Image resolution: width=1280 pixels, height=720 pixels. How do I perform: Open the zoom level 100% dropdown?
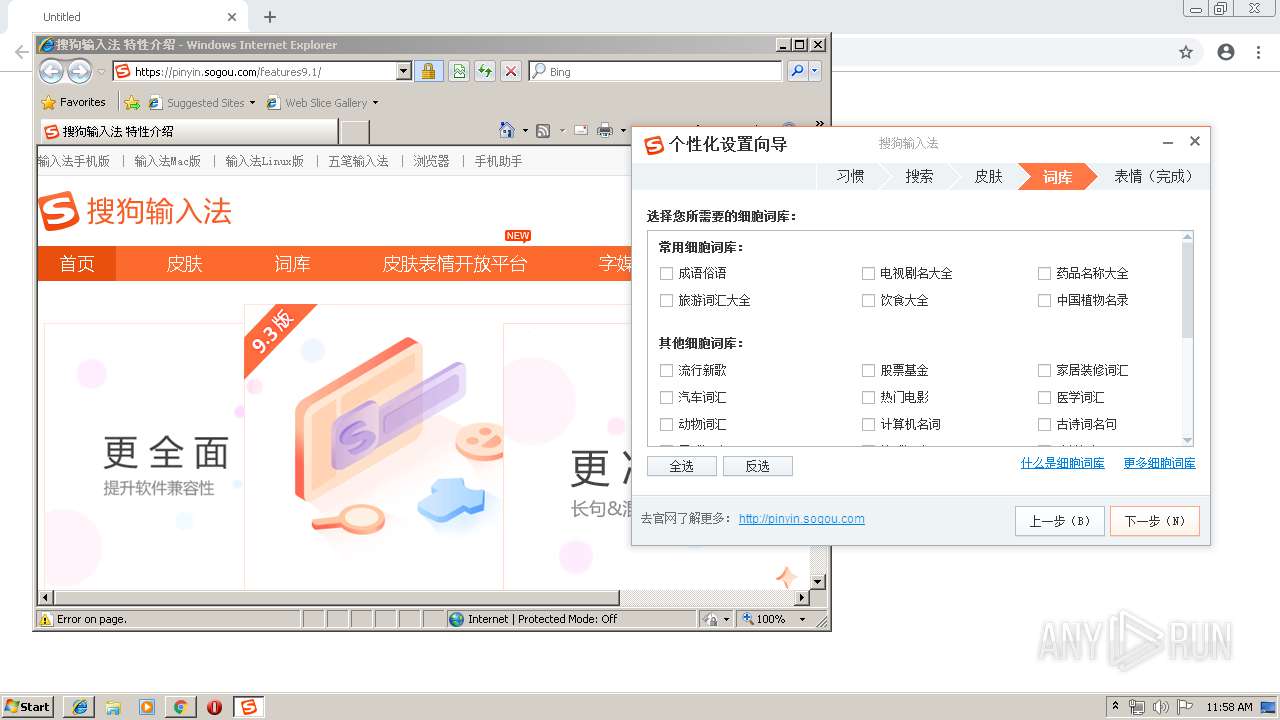pyautogui.click(x=802, y=619)
